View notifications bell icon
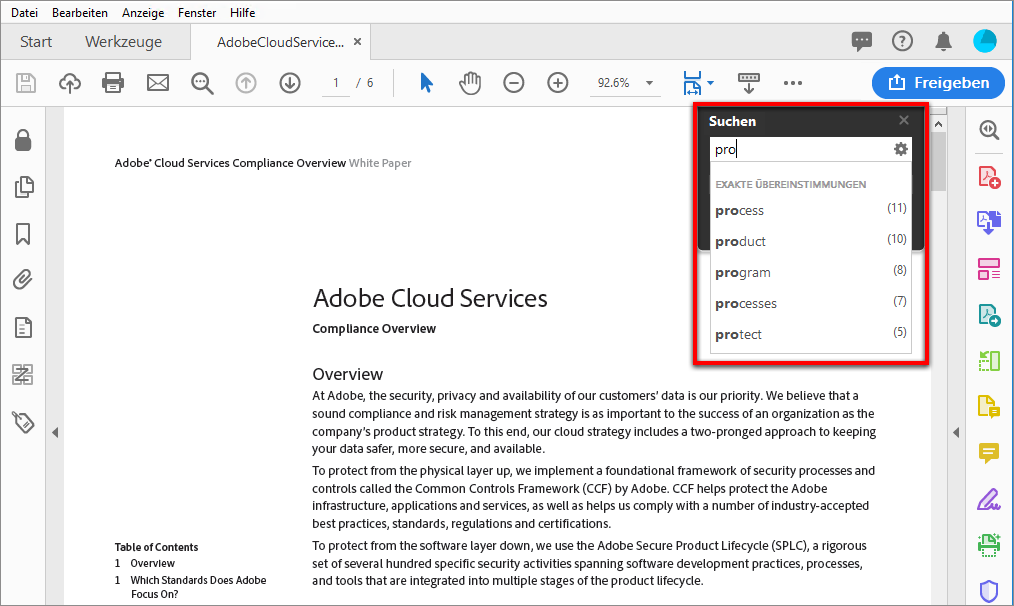The image size is (1014, 606). click(944, 41)
